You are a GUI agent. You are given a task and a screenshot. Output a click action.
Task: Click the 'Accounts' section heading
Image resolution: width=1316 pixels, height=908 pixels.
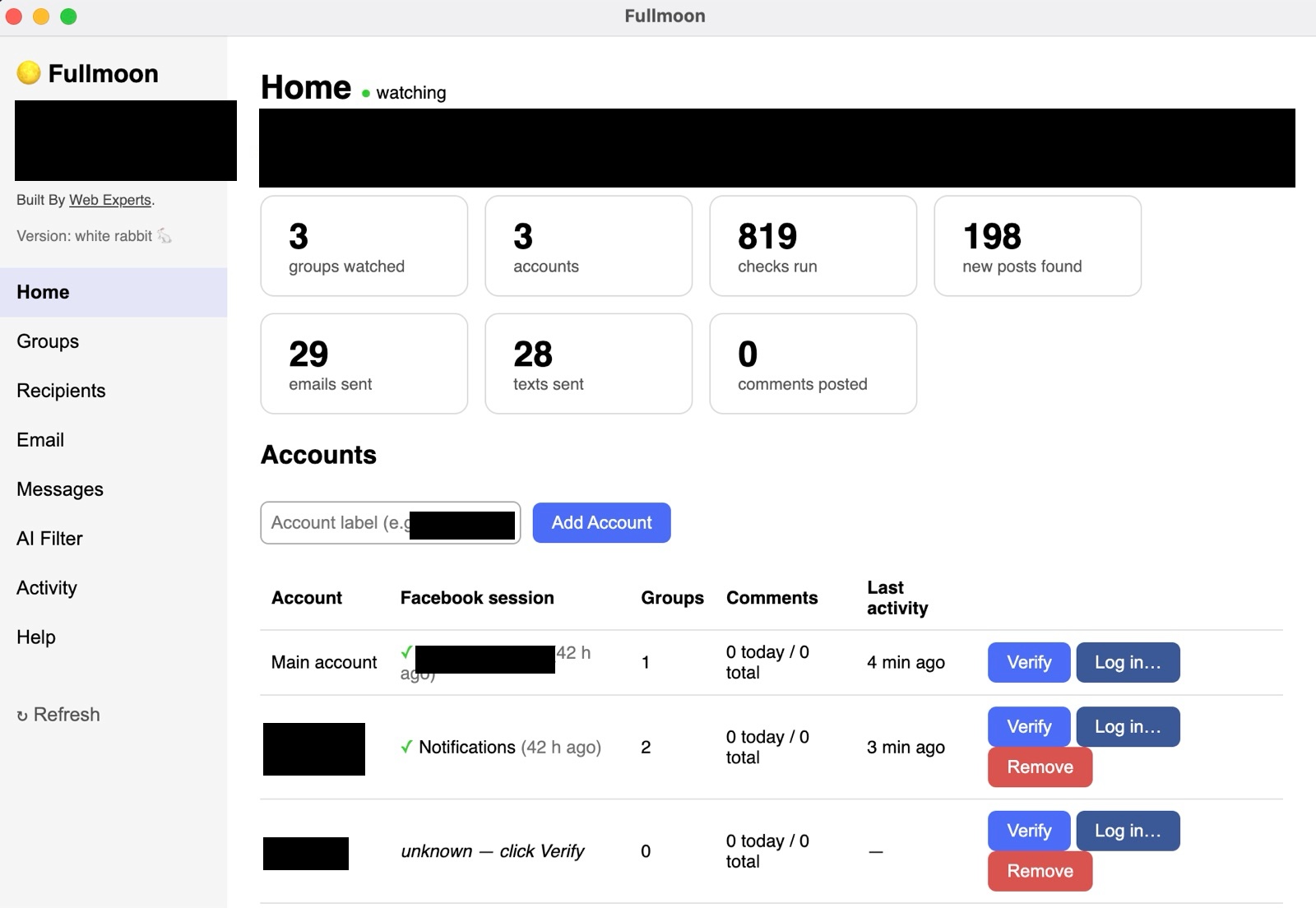pos(318,455)
